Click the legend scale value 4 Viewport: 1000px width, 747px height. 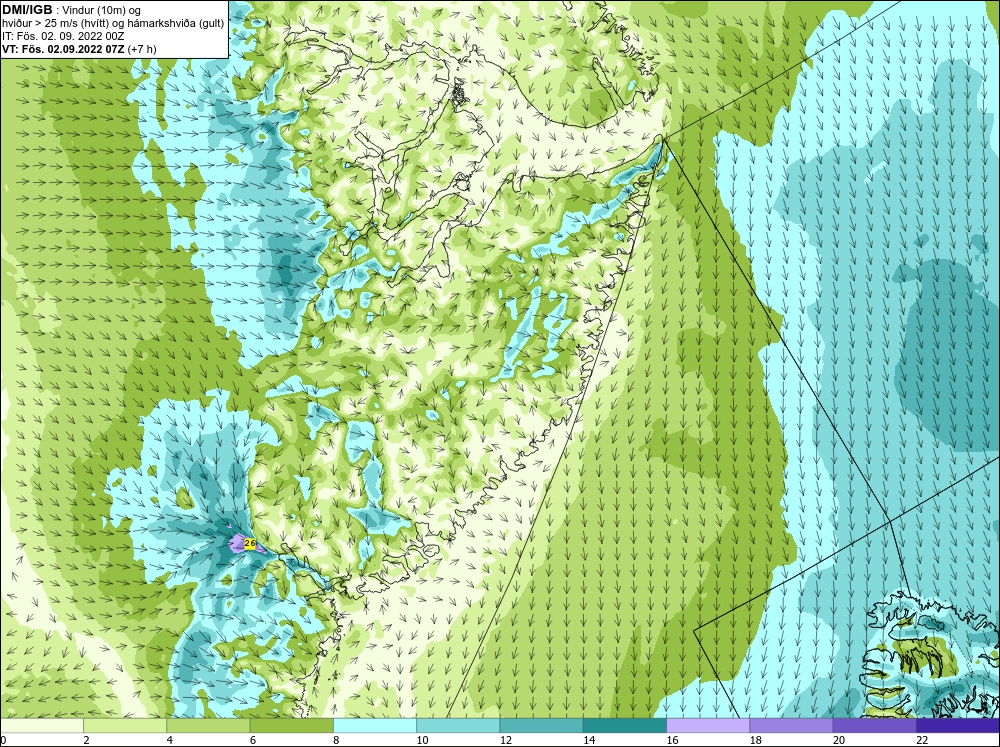click(170, 740)
